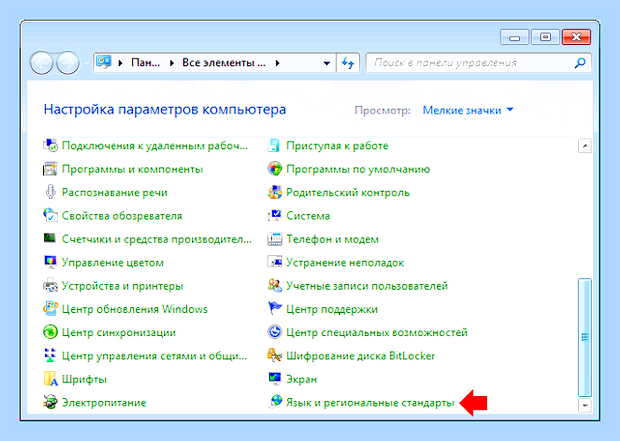Click the control panel icon in address bar
620x441 pixels.
tap(104, 62)
